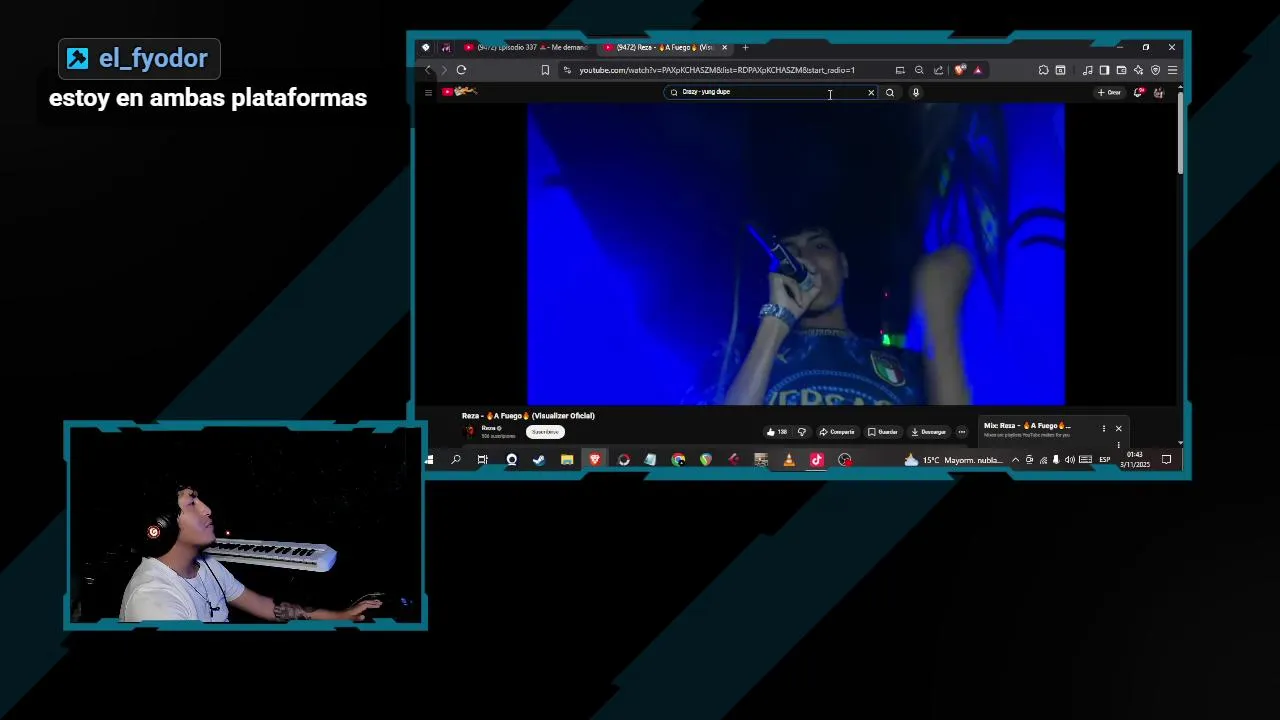This screenshot has width=1280, height=720.
Task: Close the Mix playlist panel
Action: (1118, 429)
